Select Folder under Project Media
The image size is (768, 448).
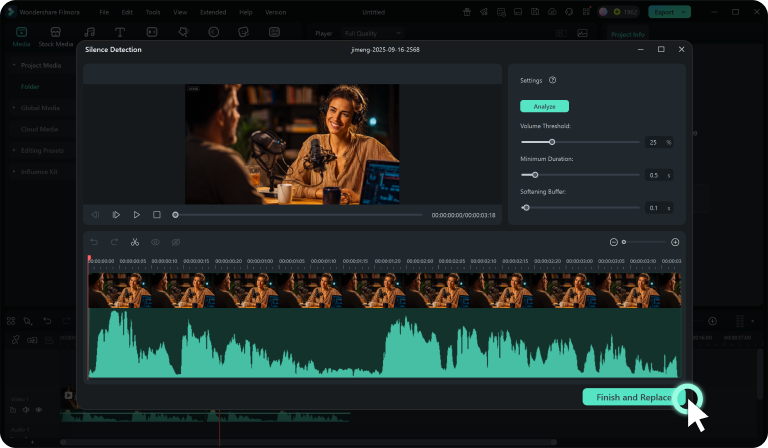pyautogui.click(x=30, y=87)
